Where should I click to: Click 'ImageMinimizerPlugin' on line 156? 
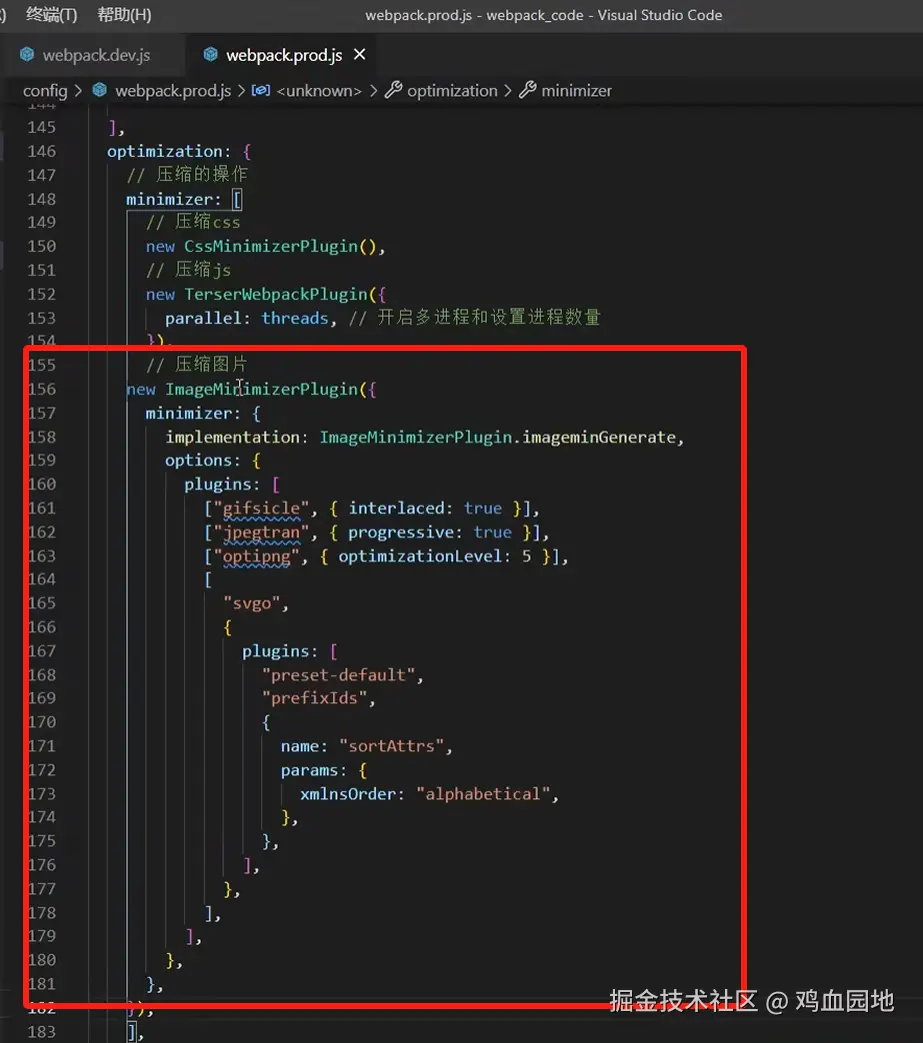tap(261, 389)
